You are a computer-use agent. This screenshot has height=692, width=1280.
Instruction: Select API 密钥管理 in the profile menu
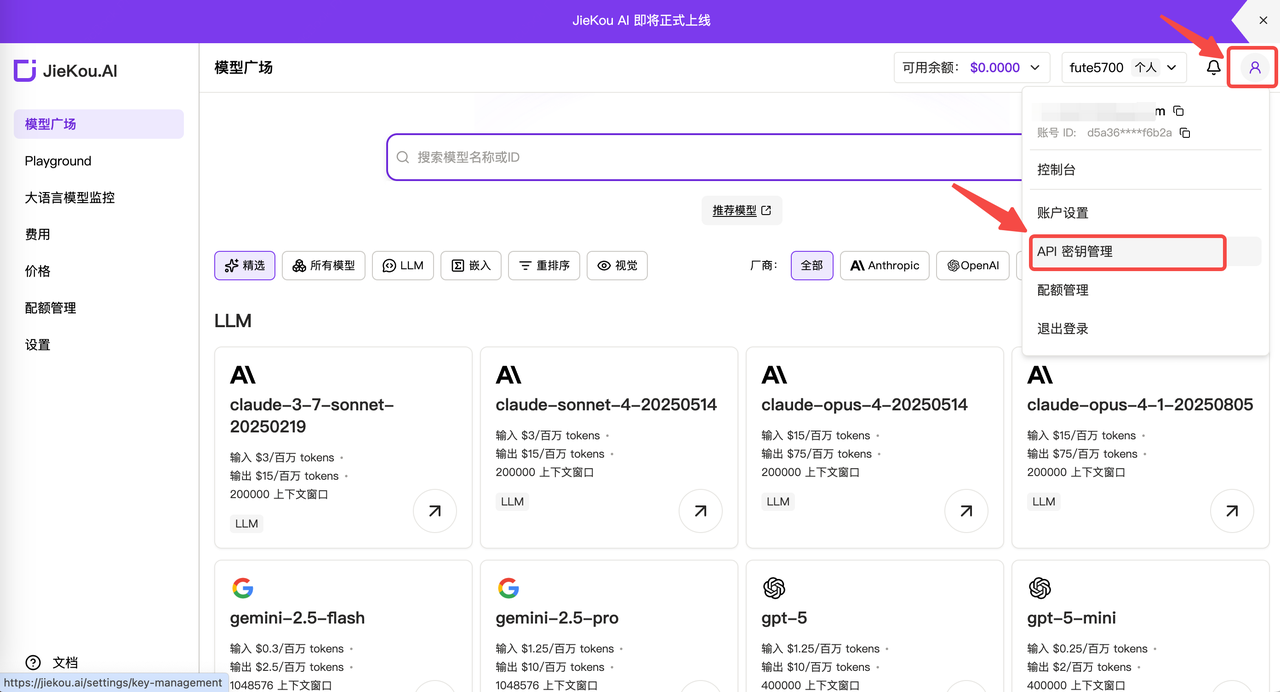[1145, 251]
